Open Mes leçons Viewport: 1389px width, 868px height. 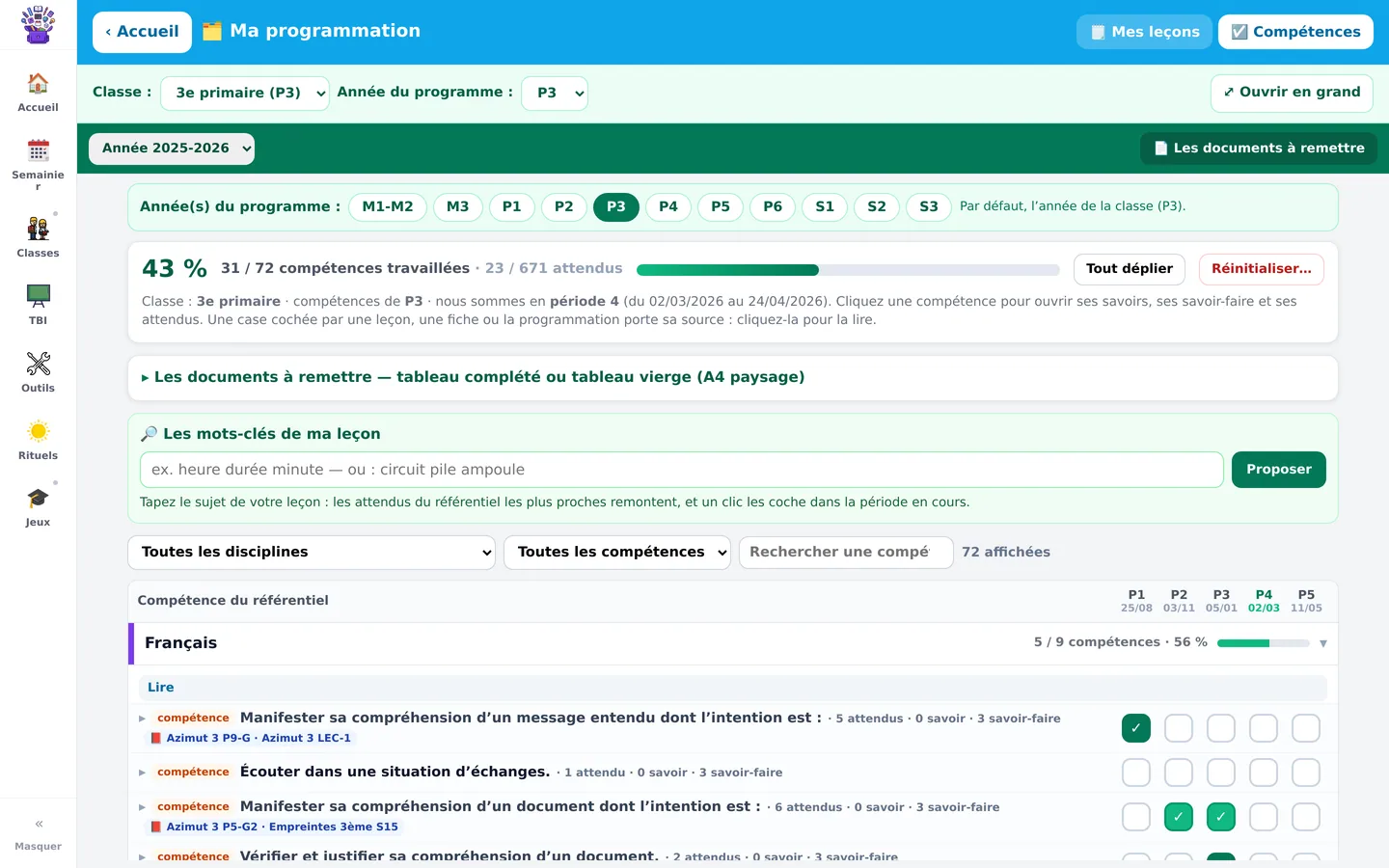click(x=1145, y=32)
